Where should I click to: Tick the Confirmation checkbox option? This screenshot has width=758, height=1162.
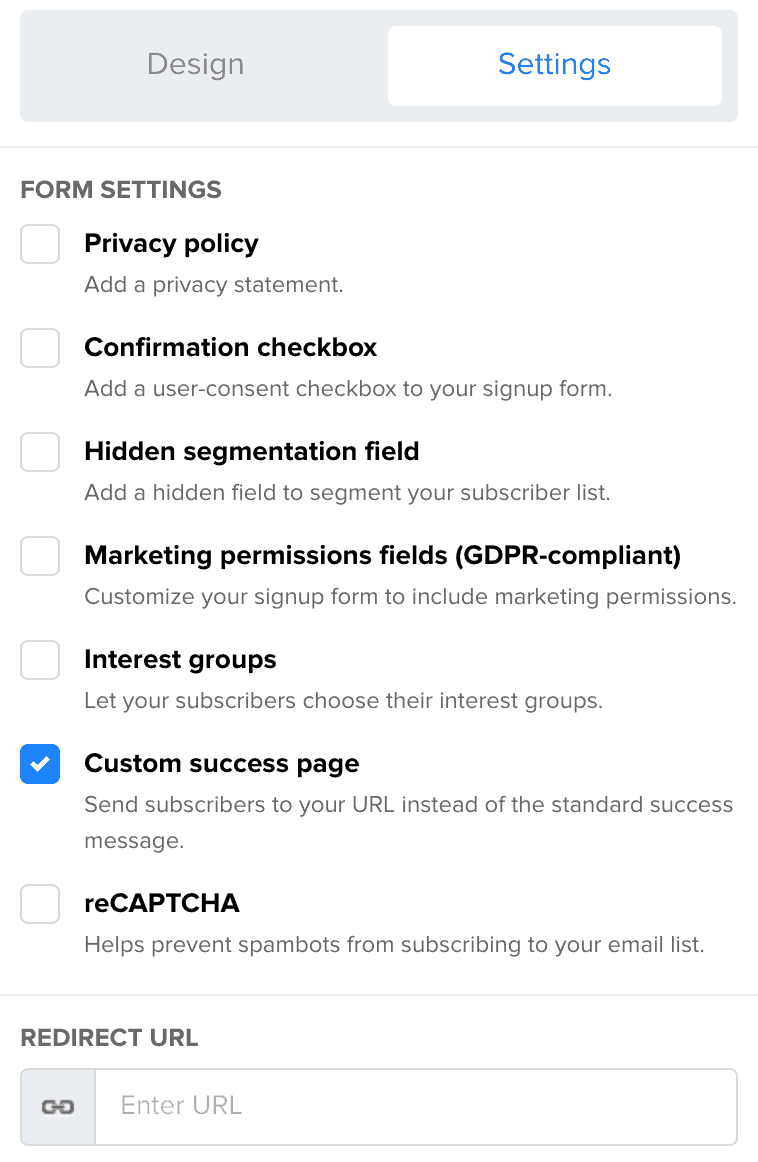click(x=40, y=348)
